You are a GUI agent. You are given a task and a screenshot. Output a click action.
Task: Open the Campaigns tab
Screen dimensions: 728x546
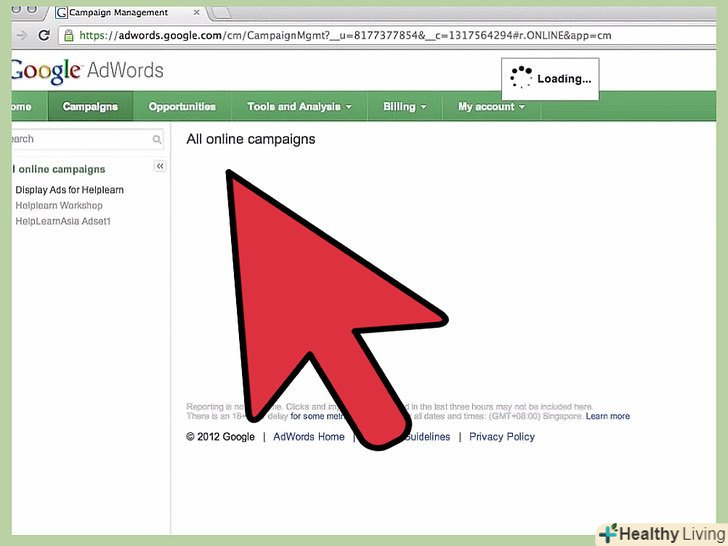[90, 106]
